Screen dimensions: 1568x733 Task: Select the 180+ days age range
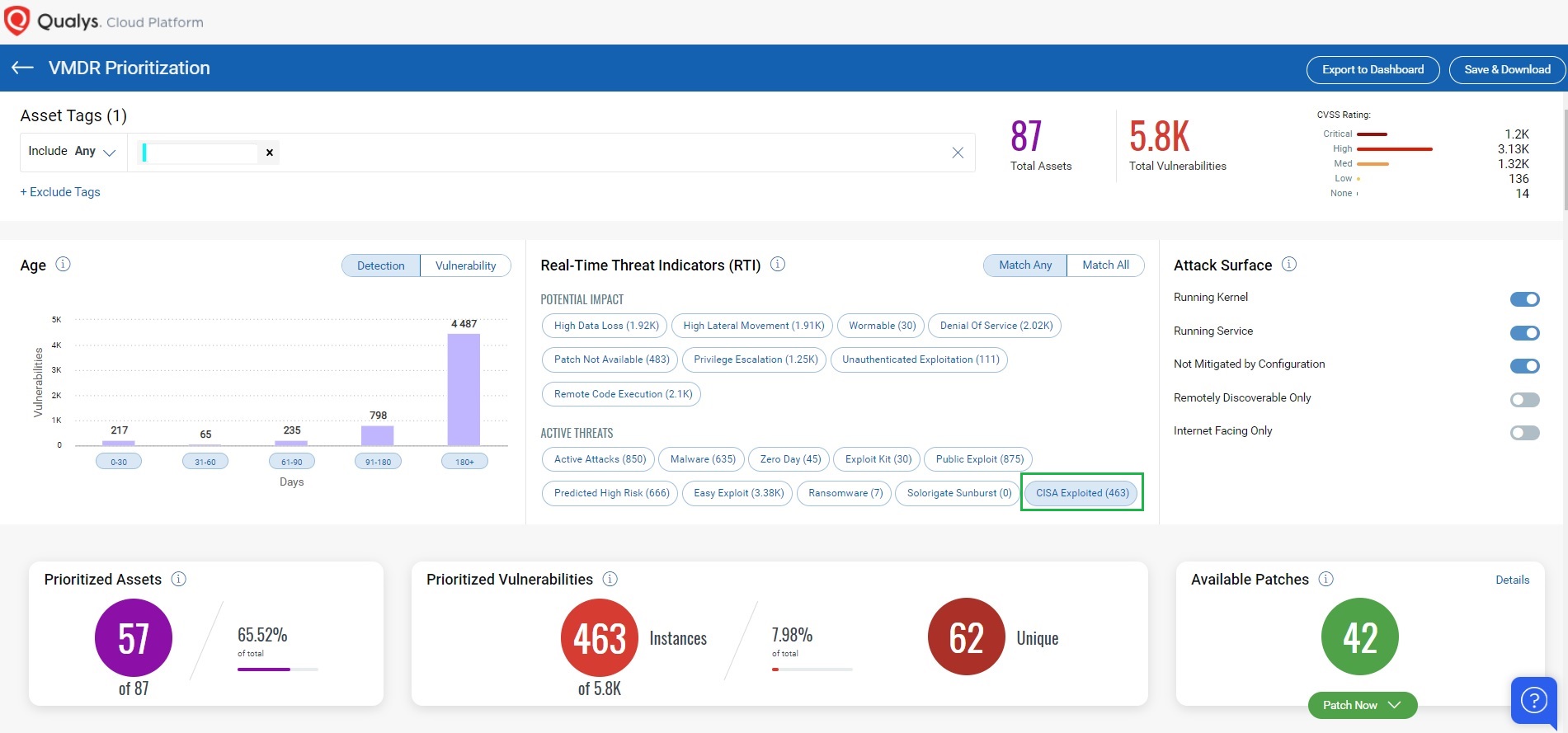(x=464, y=462)
